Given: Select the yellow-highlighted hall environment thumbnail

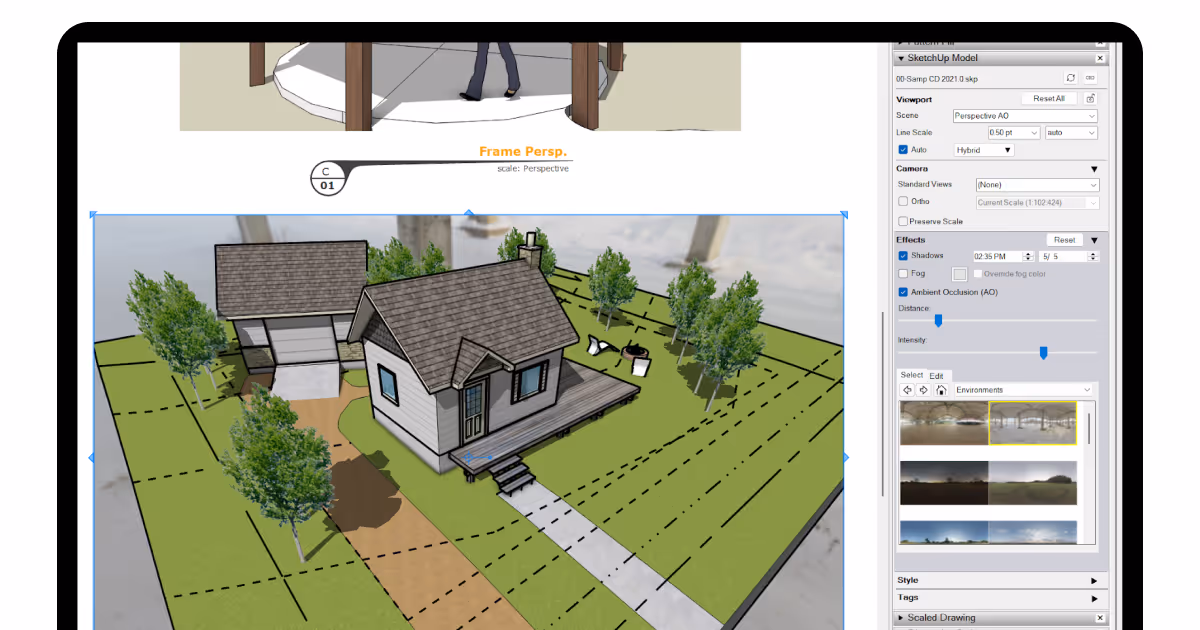Looking at the screenshot, I should pyautogui.click(x=1032, y=423).
